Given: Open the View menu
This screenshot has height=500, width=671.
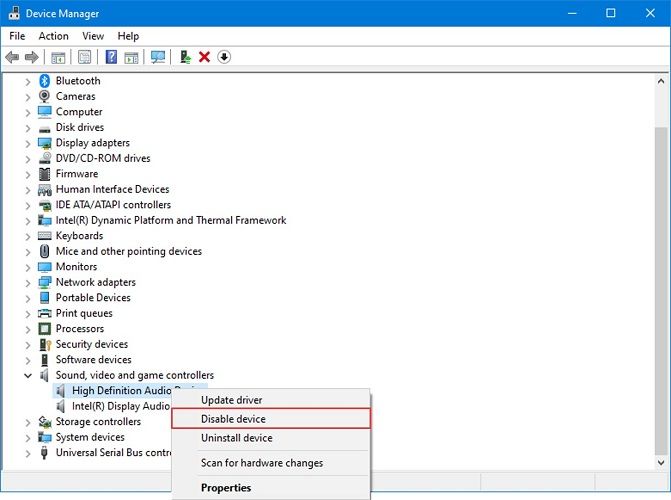Looking at the screenshot, I should 93,36.
